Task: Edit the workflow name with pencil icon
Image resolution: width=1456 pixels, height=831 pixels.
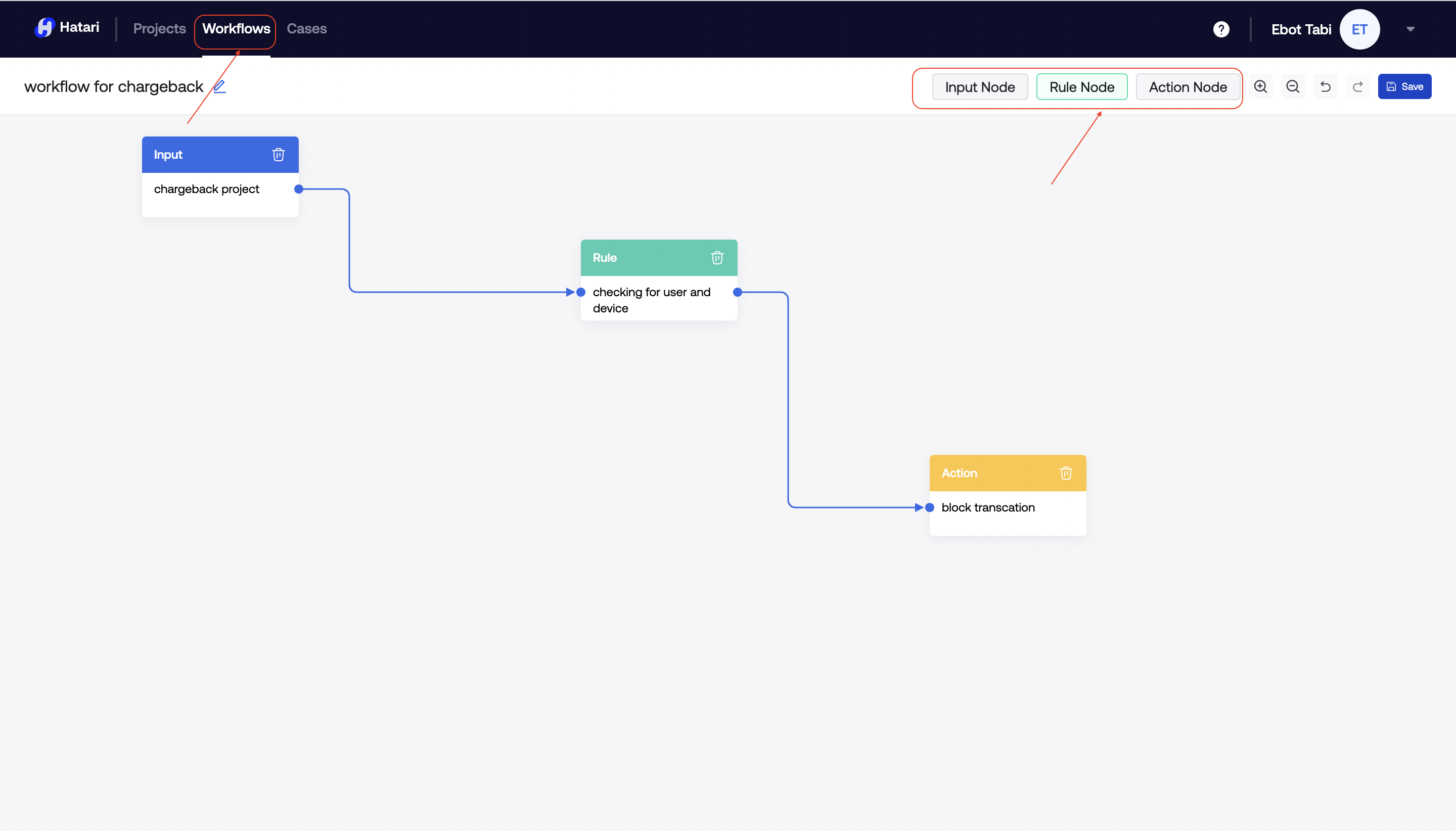Action: (x=220, y=87)
